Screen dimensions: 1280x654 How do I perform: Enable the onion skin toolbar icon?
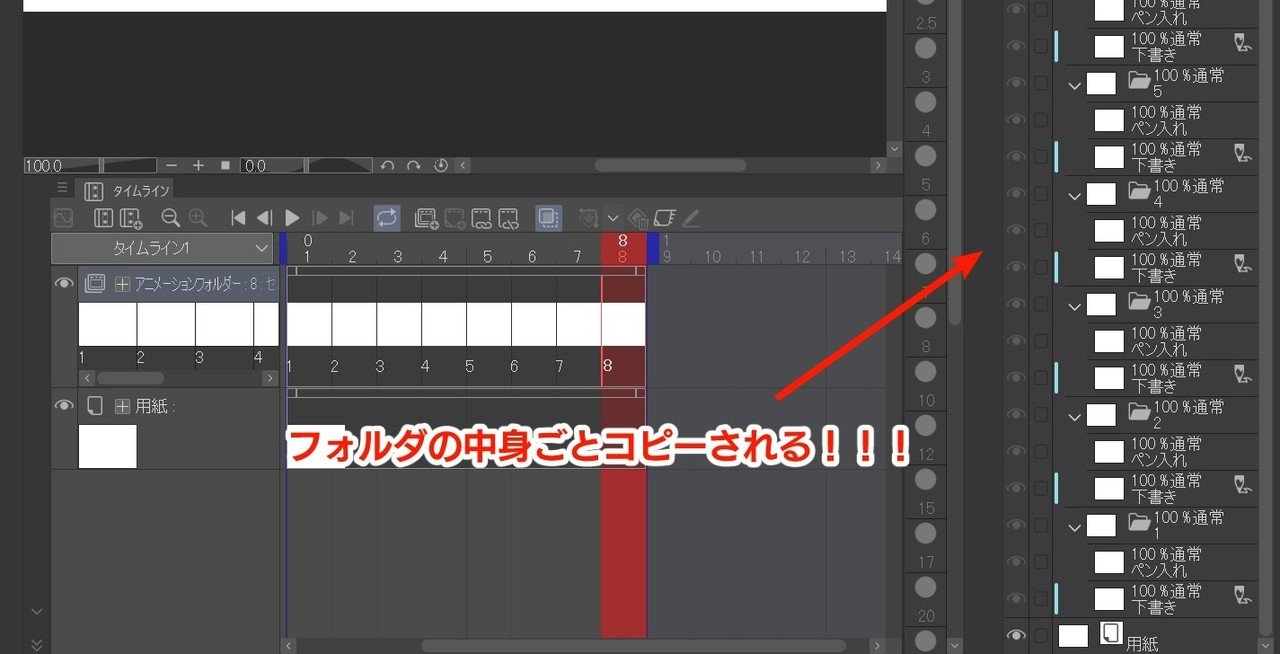pyautogui.click(x=547, y=217)
